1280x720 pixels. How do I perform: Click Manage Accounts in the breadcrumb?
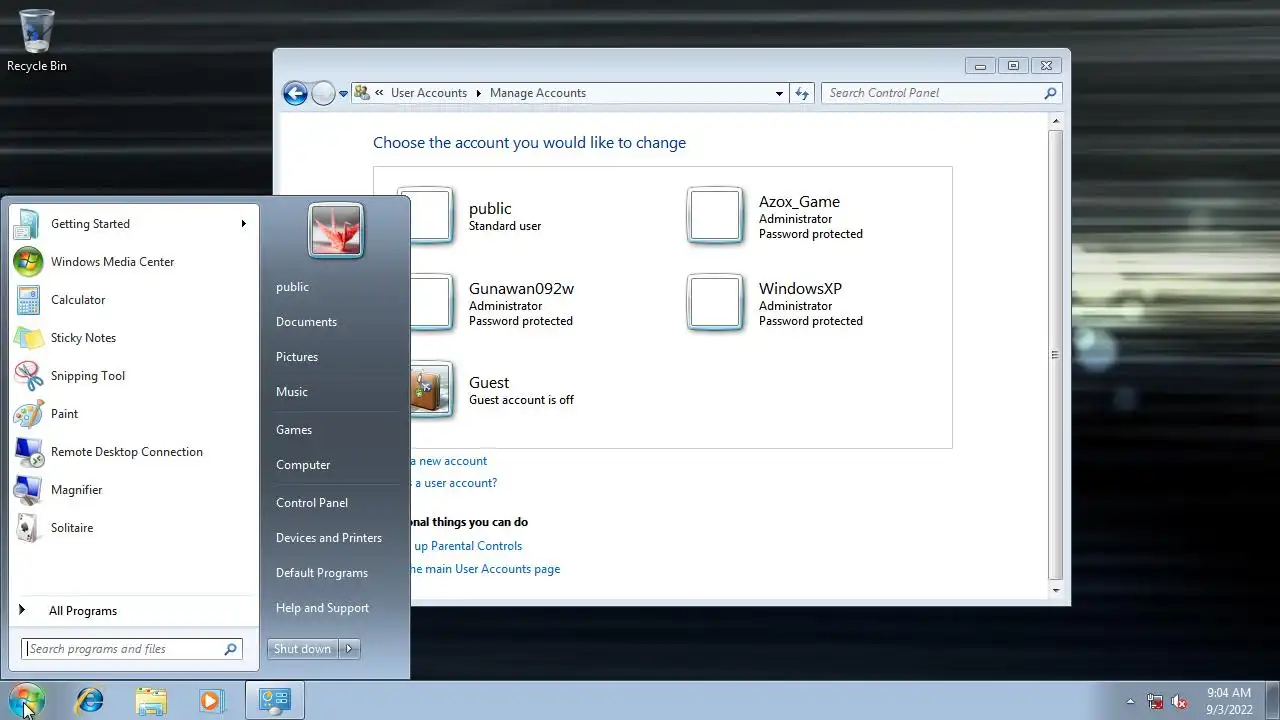[x=538, y=93]
